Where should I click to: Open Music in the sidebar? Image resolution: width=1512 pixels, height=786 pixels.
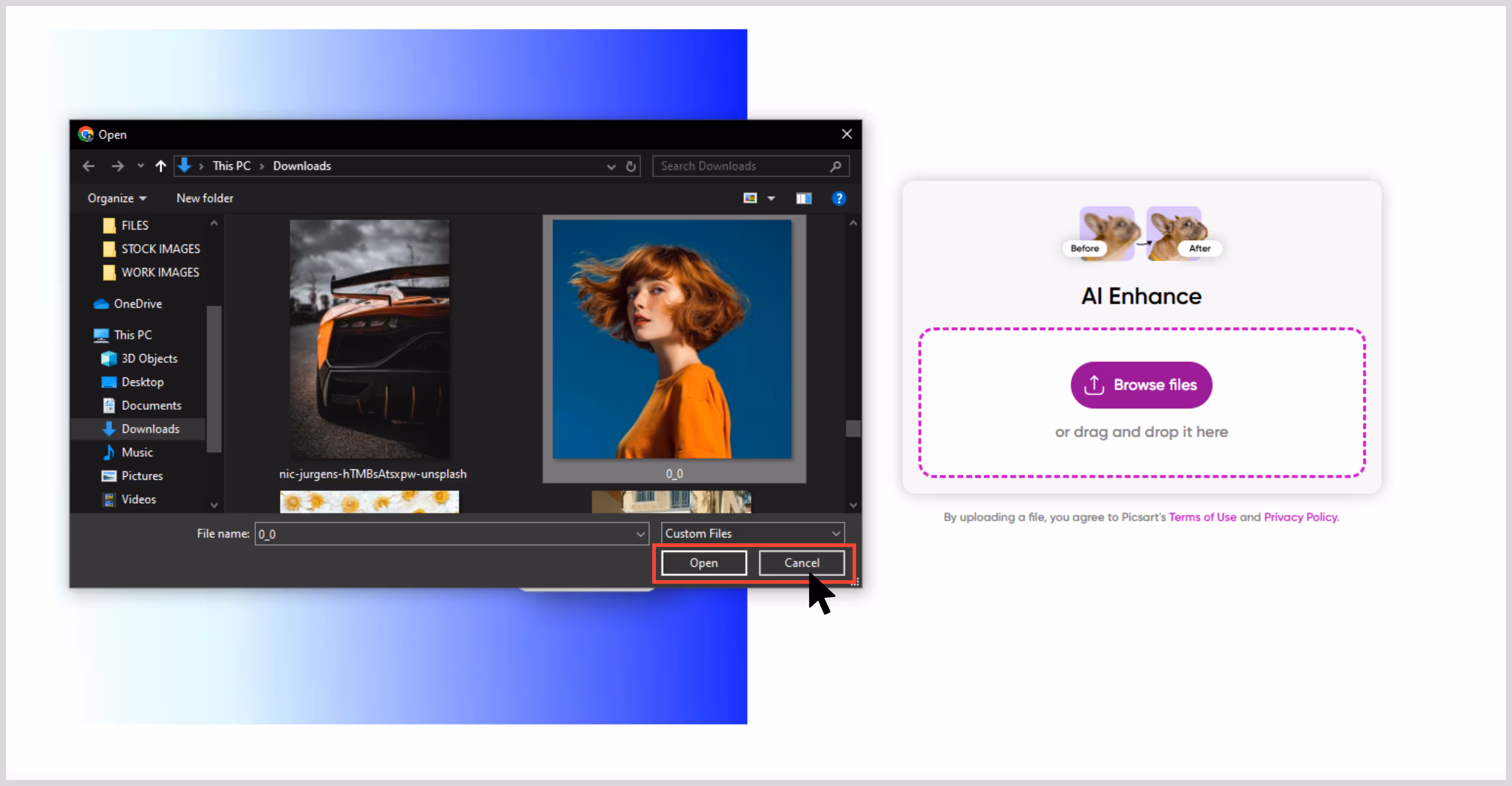coord(127,452)
